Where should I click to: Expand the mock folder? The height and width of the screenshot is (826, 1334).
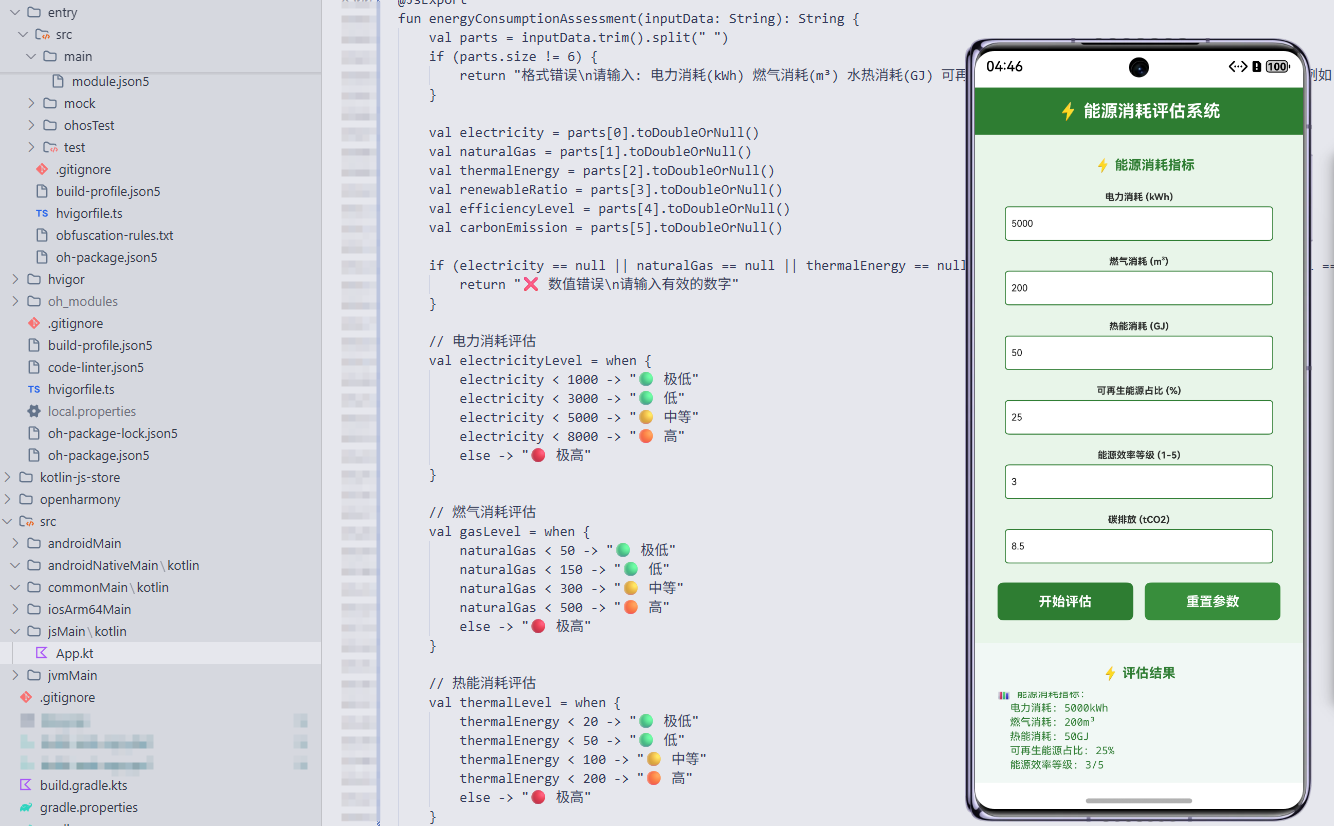click(x=32, y=103)
